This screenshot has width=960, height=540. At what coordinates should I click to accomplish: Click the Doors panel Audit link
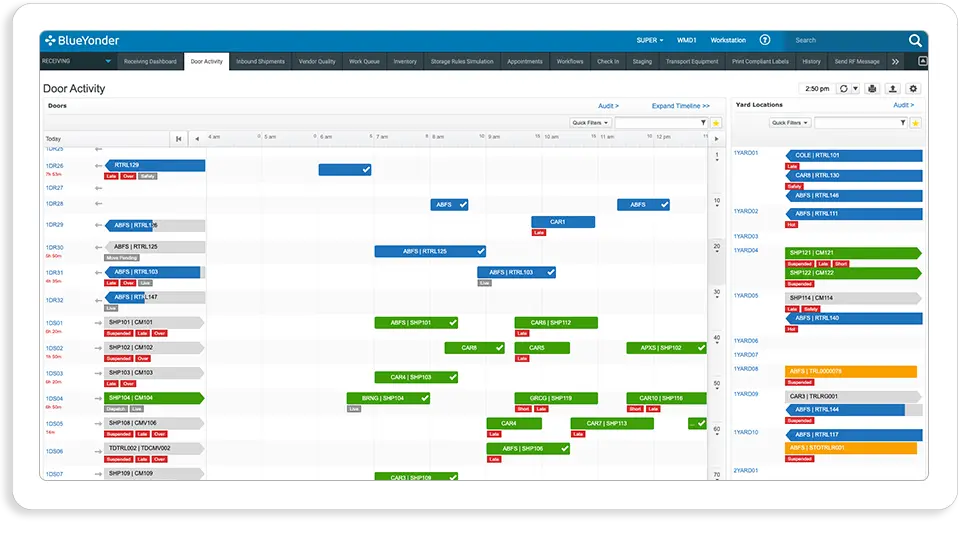(608, 106)
